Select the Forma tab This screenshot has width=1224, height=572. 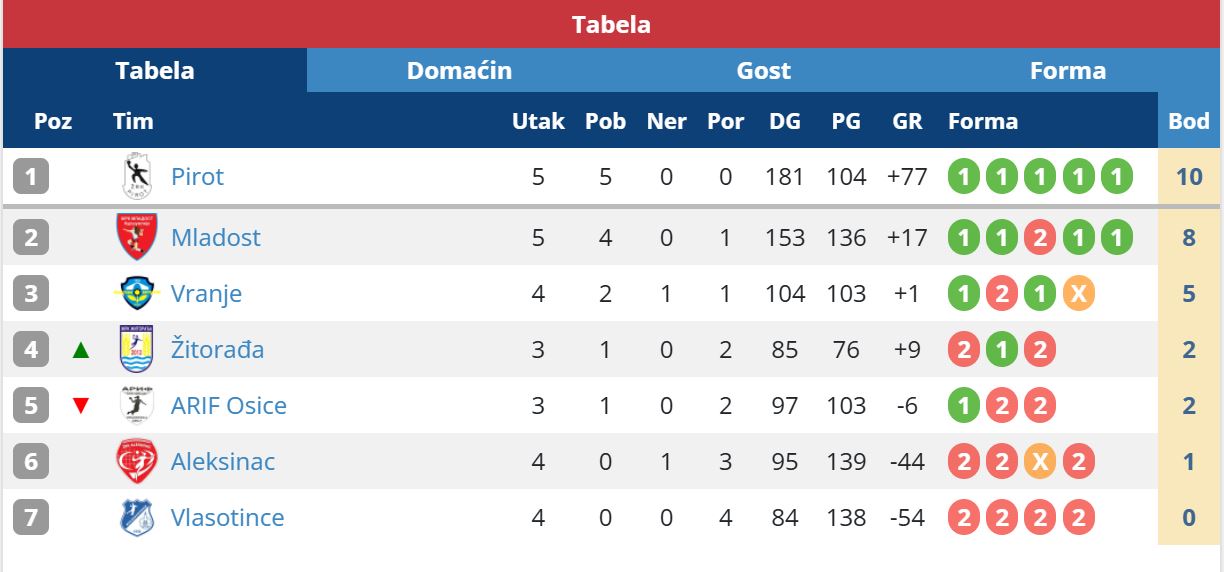click(1067, 71)
